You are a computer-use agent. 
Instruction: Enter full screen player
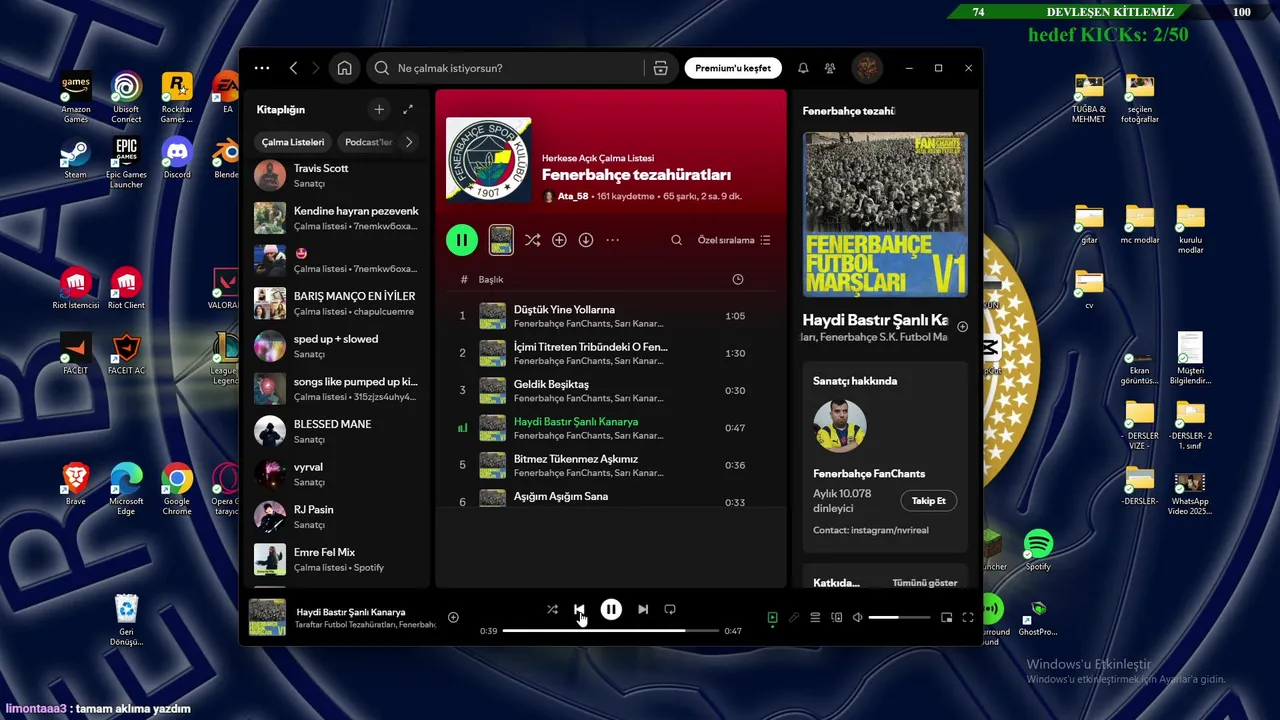(968, 618)
